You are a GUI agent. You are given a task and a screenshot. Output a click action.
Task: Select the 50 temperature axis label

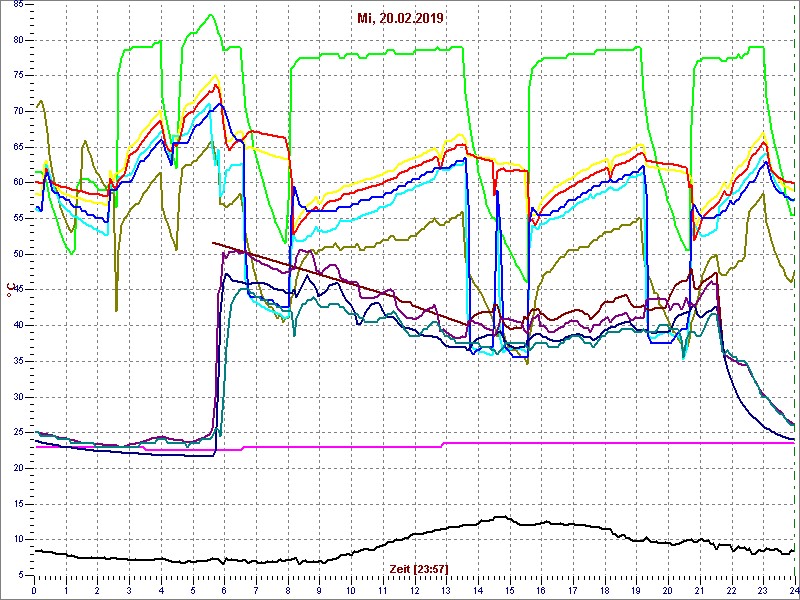point(18,254)
